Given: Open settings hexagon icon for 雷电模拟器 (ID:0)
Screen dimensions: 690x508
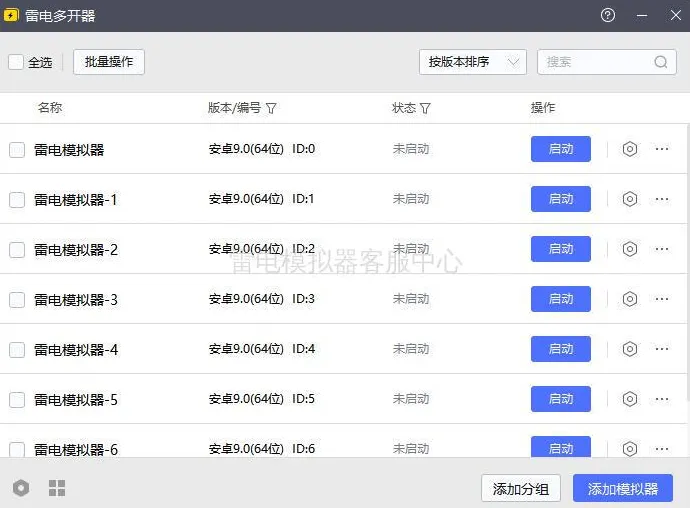Looking at the screenshot, I should [x=630, y=149].
